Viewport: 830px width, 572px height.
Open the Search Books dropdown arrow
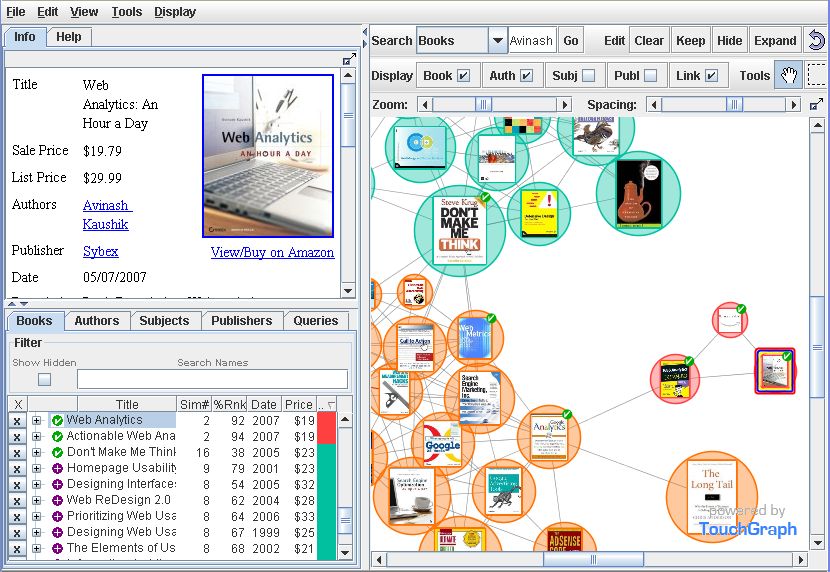pyautogui.click(x=497, y=40)
